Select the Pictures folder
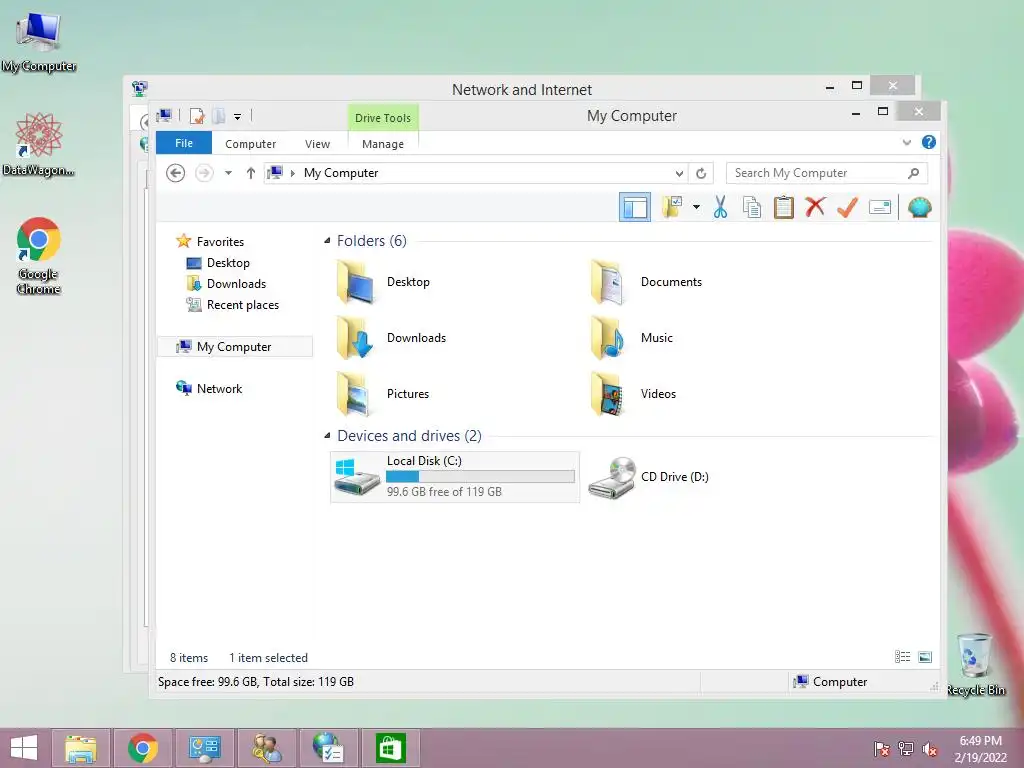 (x=383, y=394)
